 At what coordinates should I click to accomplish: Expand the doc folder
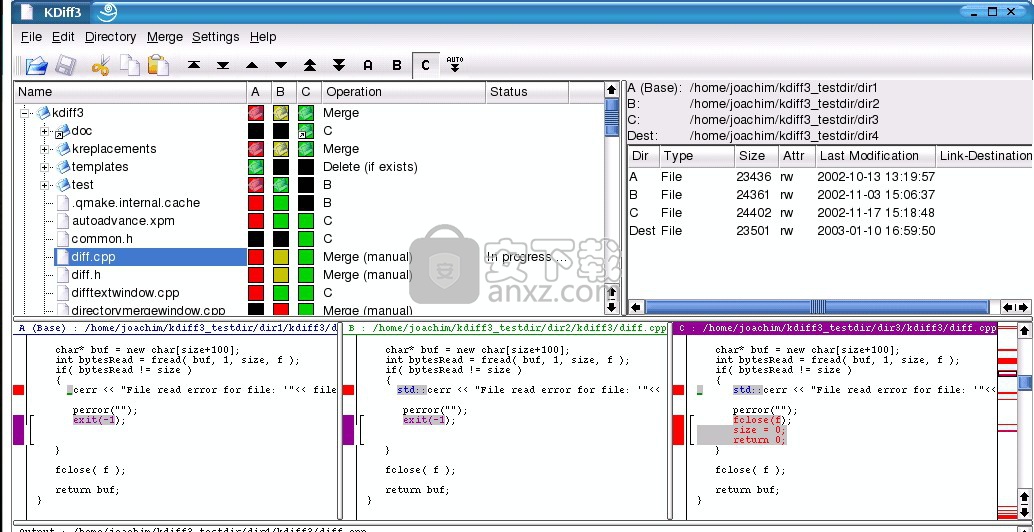[45, 131]
